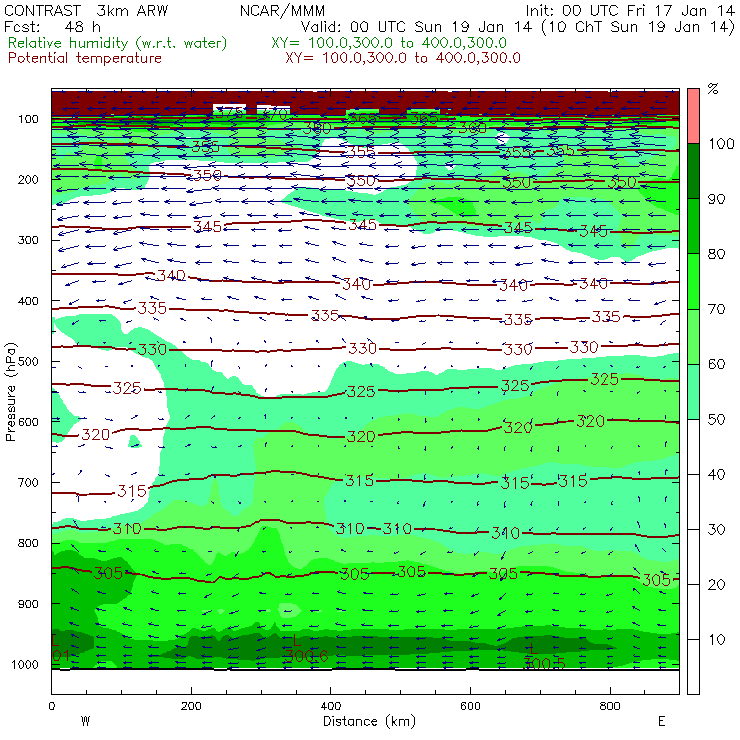Viewport: 740px width, 740px height.
Task: Click the green 'XY= 100.0,300.0 to 400.0,300.0' text
Action: [389, 43]
